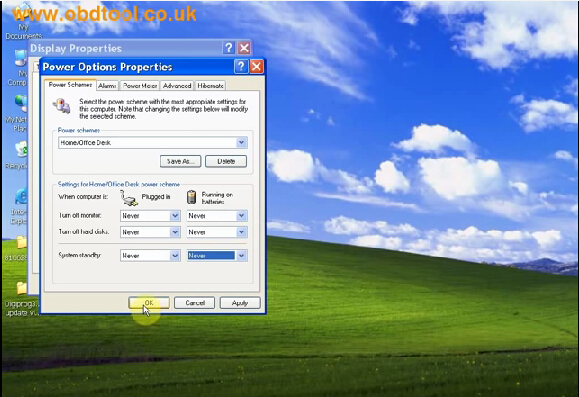The width and height of the screenshot is (579, 397).
Task: Open Turn off monitor plugged-in dropdown
Action: coord(150,216)
